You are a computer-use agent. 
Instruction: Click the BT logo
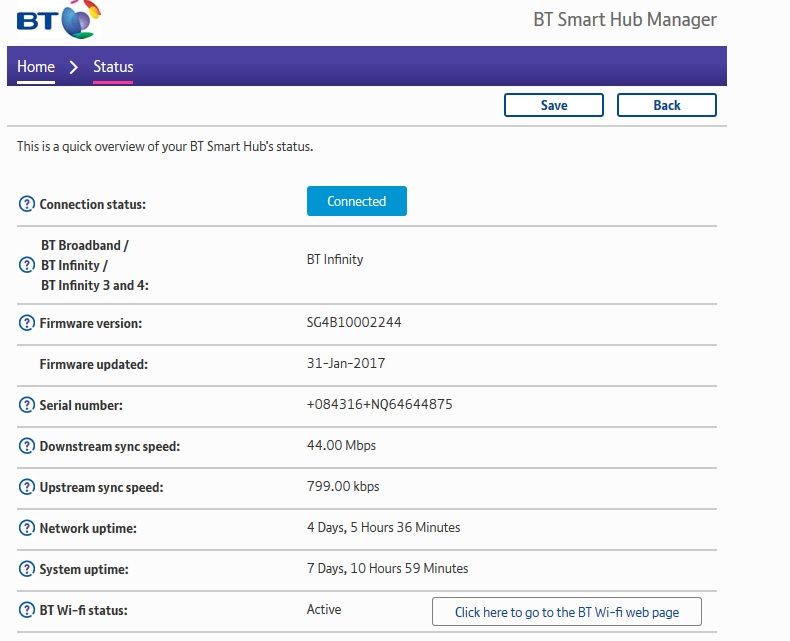point(58,20)
